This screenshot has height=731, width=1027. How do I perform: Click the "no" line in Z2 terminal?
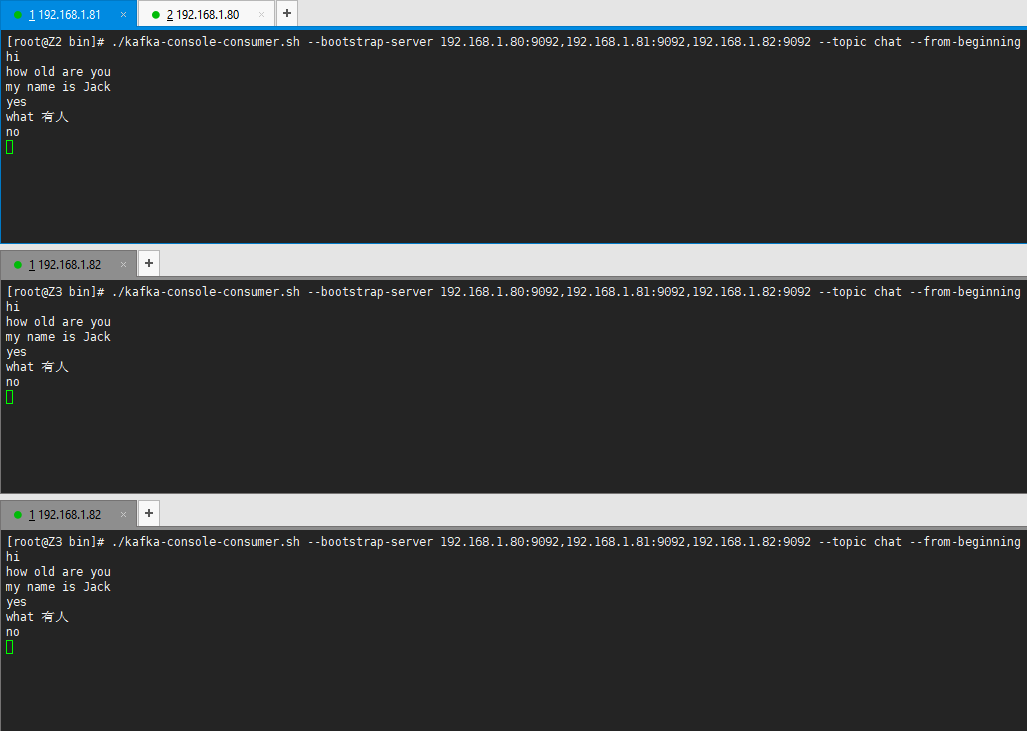coord(13,132)
